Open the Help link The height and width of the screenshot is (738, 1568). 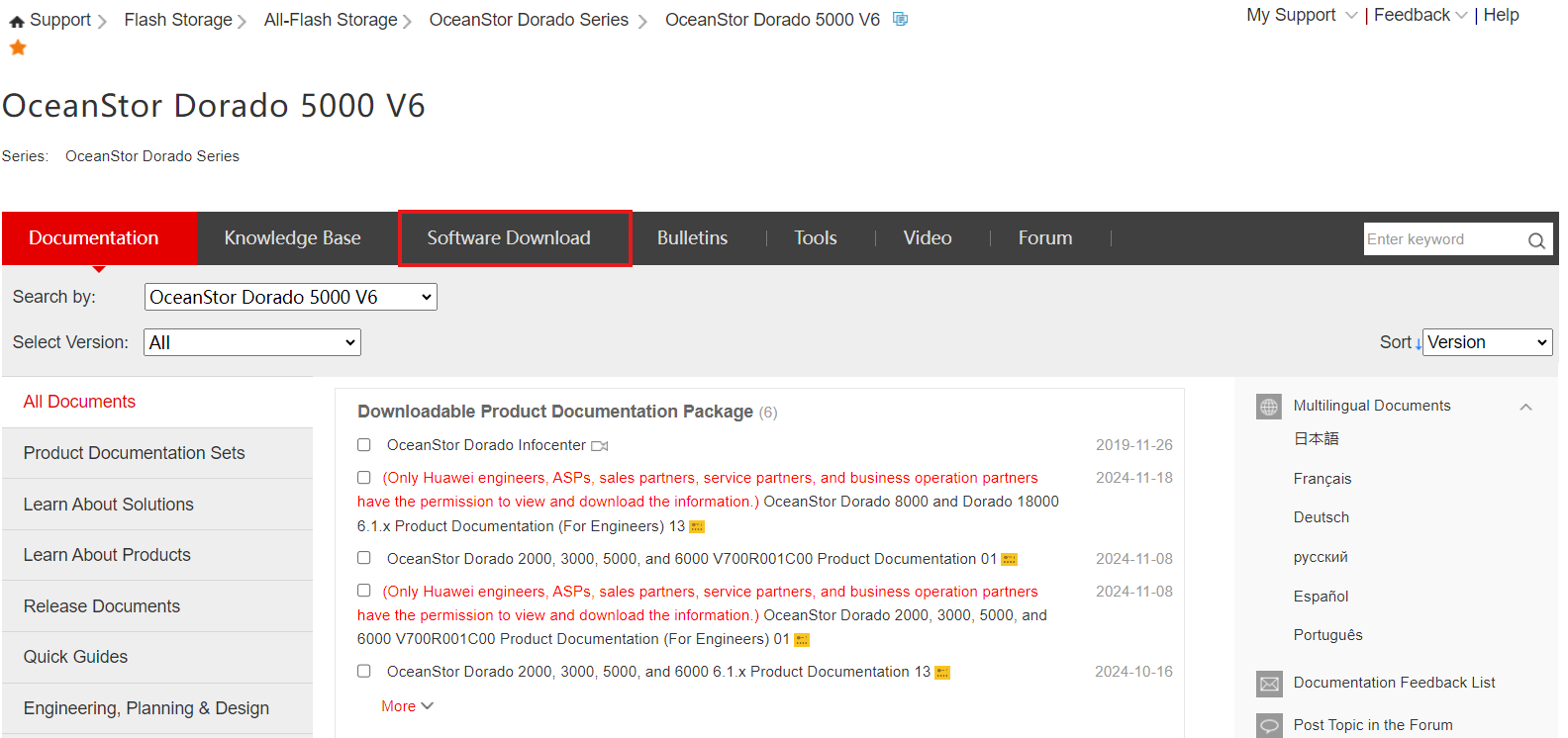[x=1501, y=15]
